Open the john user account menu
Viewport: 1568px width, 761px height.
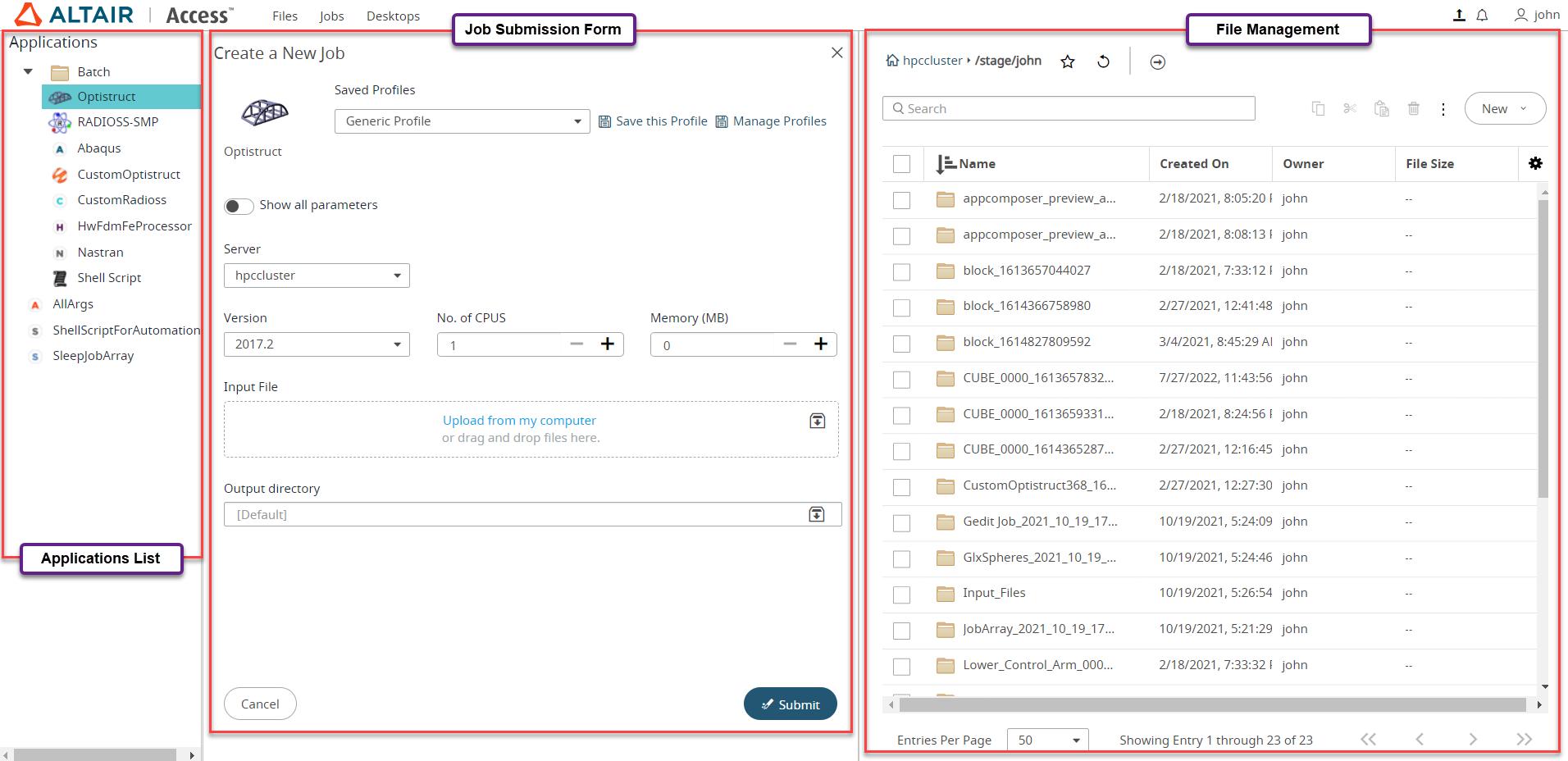click(1537, 15)
